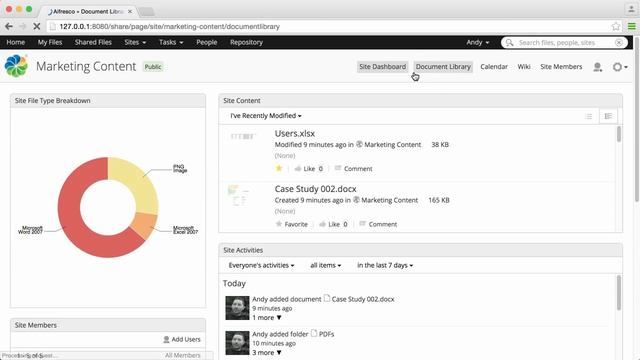Screen dimensions: 640x360
Task: Click Marketing Content site title
Action: (86, 66)
